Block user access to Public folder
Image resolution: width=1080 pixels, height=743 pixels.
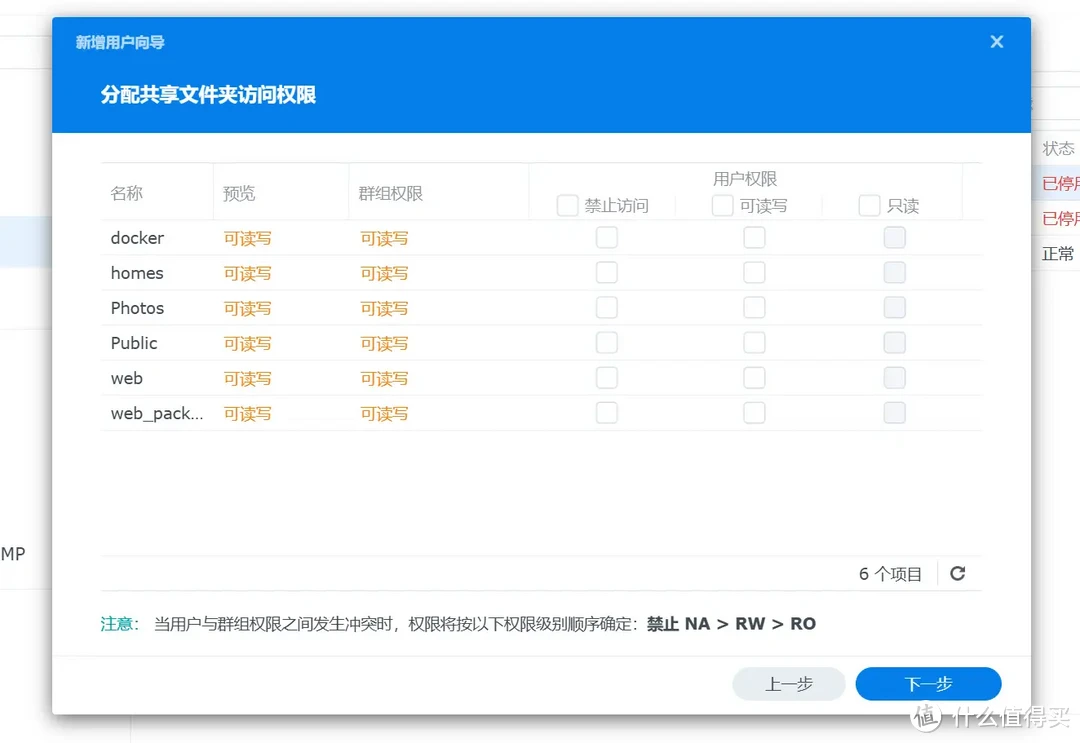pos(606,342)
